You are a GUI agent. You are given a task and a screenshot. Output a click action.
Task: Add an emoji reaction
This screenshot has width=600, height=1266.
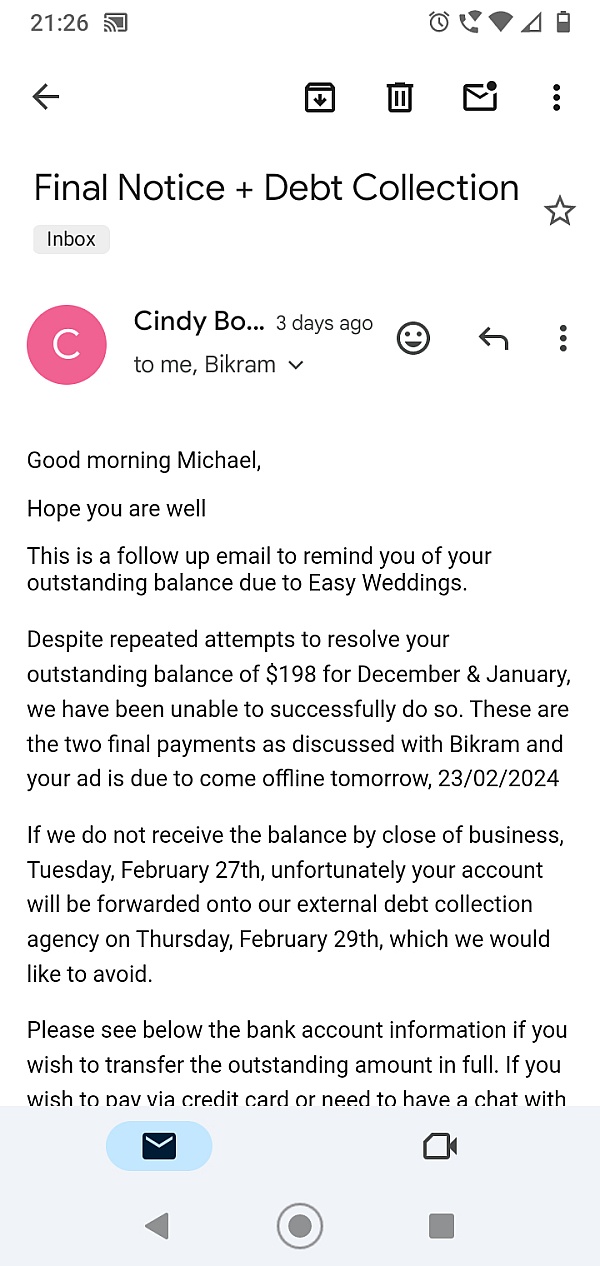click(413, 338)
